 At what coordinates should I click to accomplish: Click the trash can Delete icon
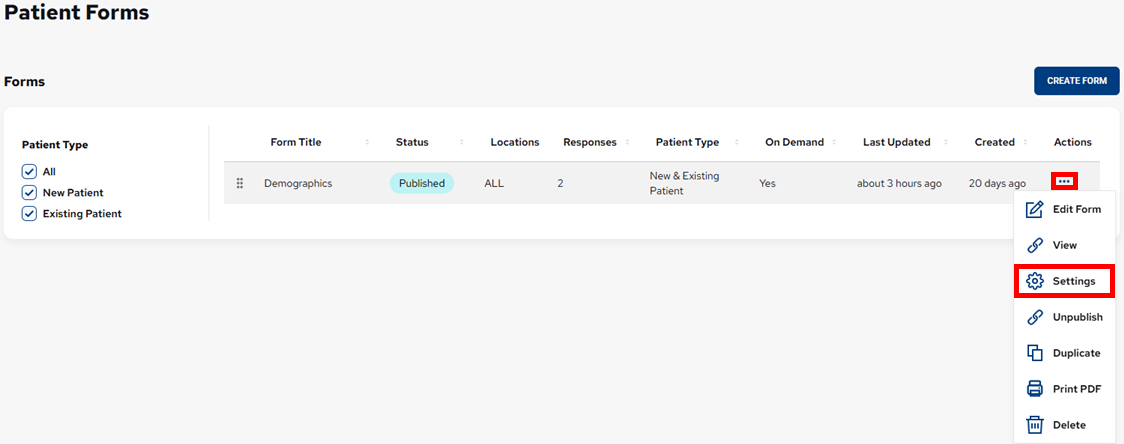1036,425
